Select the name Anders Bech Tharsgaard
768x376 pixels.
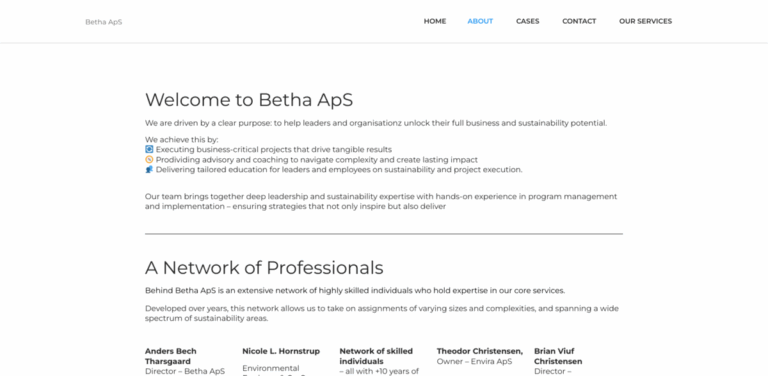[x=170, y=356]
